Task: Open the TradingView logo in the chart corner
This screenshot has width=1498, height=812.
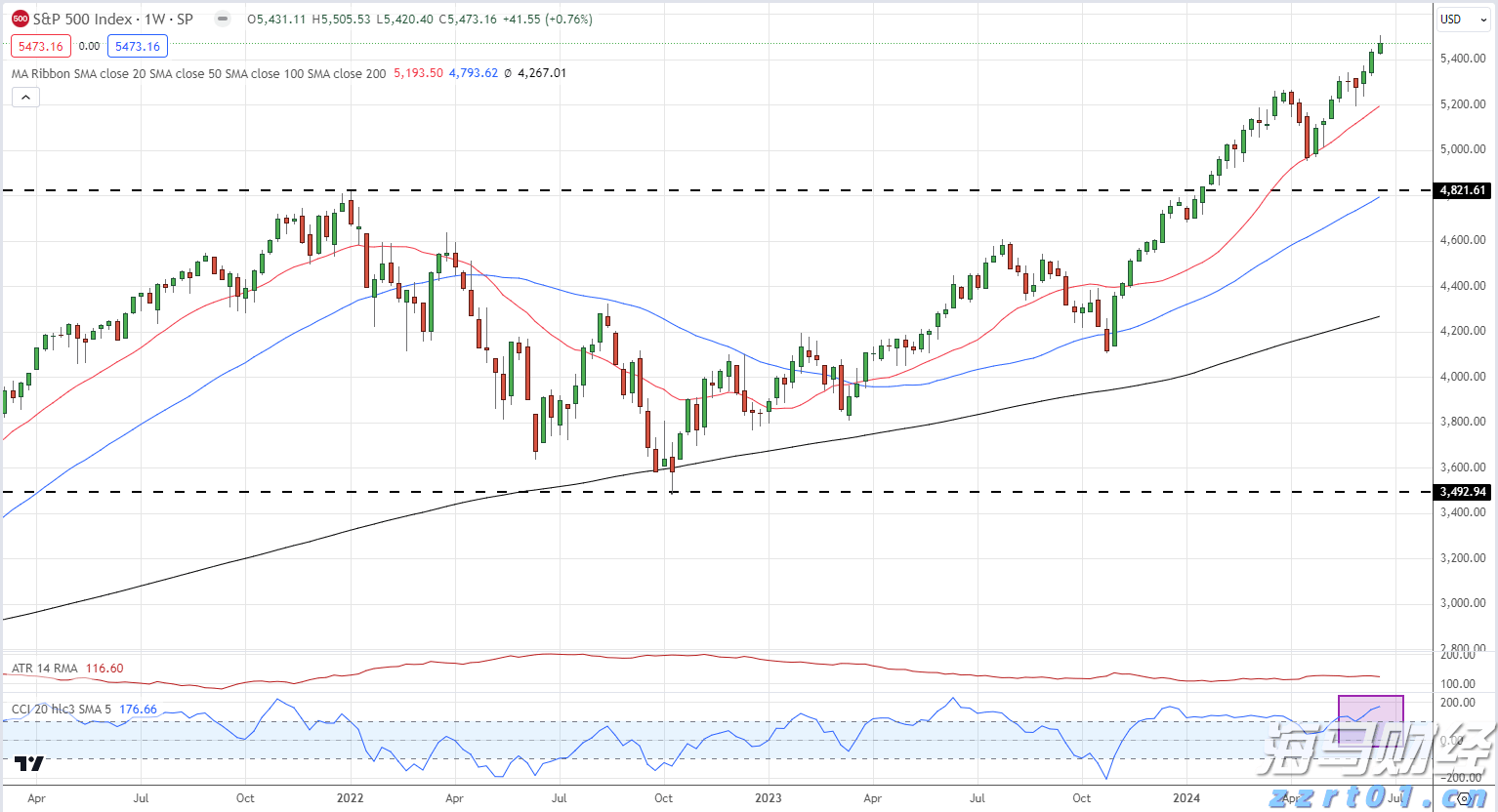Action: click(30, 763)
